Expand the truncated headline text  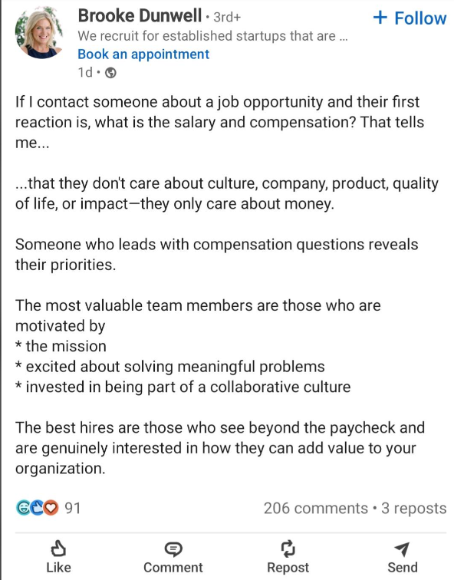point(213,36)
